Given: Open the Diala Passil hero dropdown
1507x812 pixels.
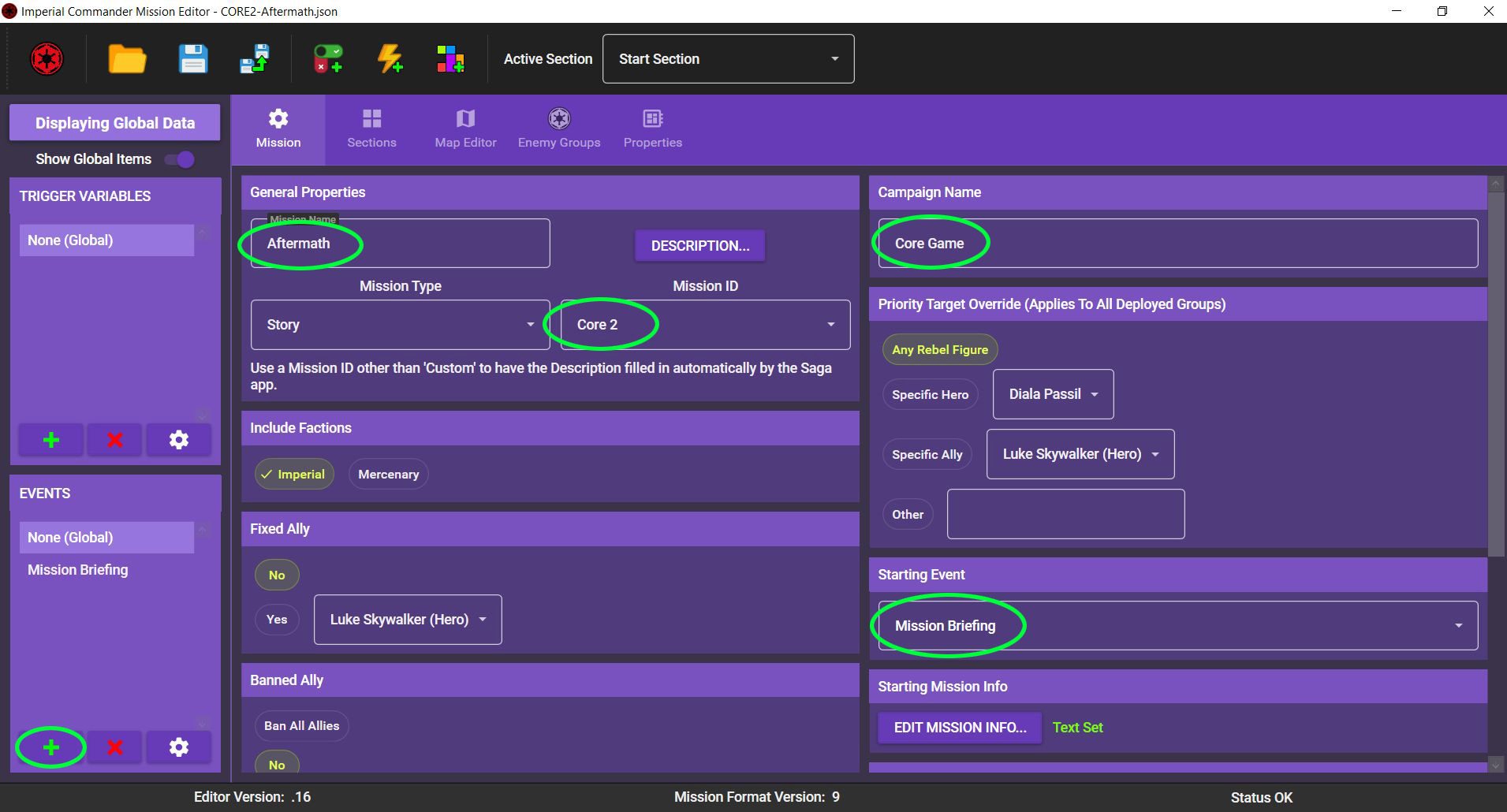Looking at the screenshot, I should coord(1053,394).
